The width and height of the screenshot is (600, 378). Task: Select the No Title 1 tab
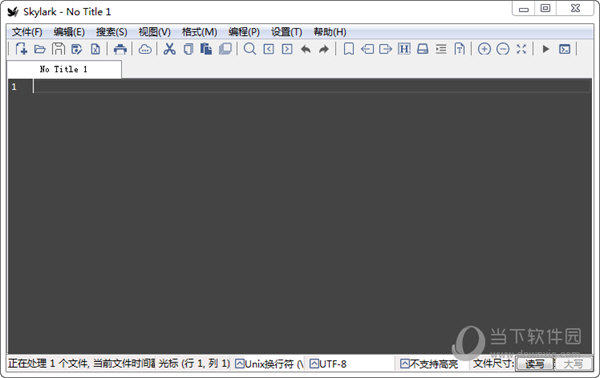pos(64,69)
